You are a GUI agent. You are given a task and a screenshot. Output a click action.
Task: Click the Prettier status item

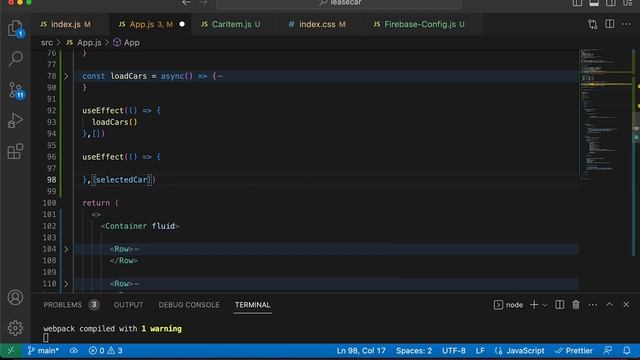click(x=574, y=351)
